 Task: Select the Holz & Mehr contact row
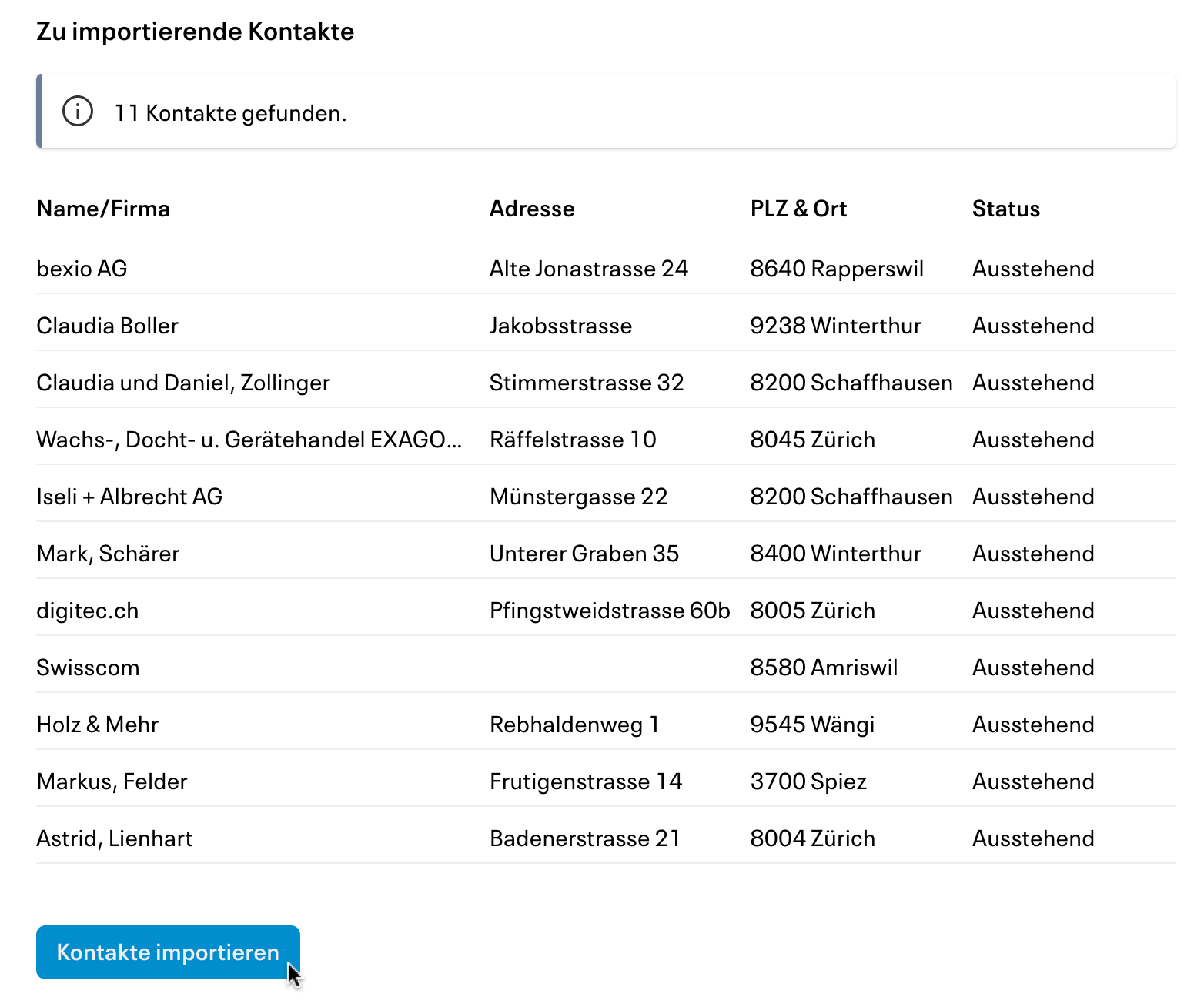click(97, 724)
